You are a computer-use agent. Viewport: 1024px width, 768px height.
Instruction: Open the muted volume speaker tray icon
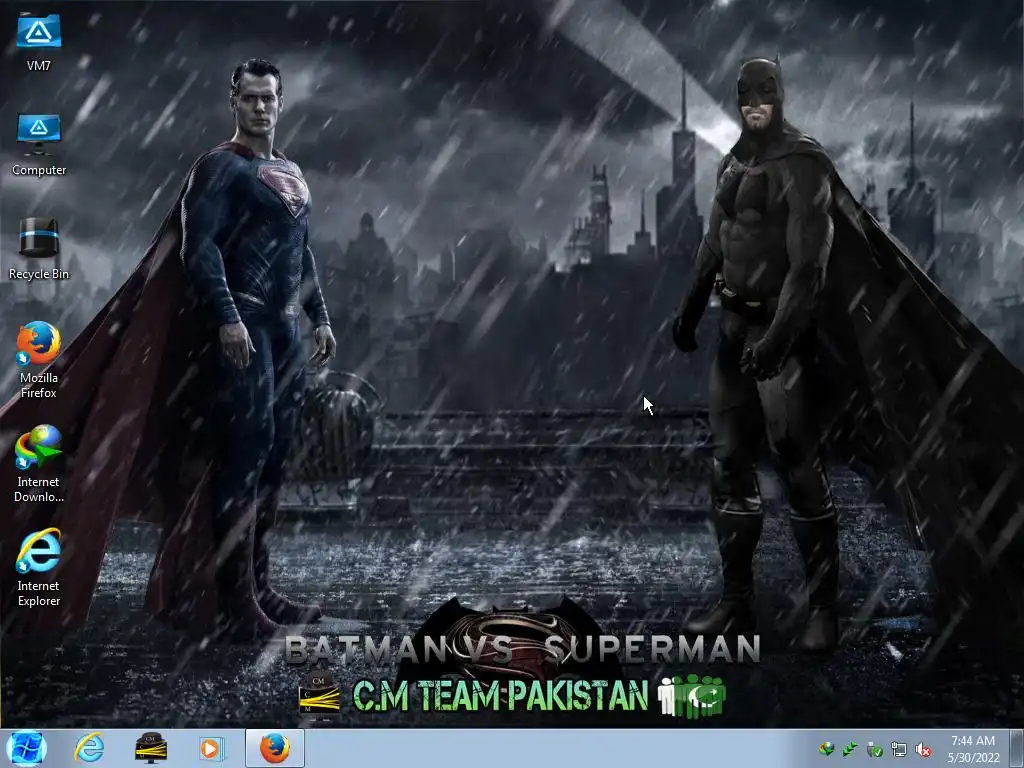click(923, 749)
